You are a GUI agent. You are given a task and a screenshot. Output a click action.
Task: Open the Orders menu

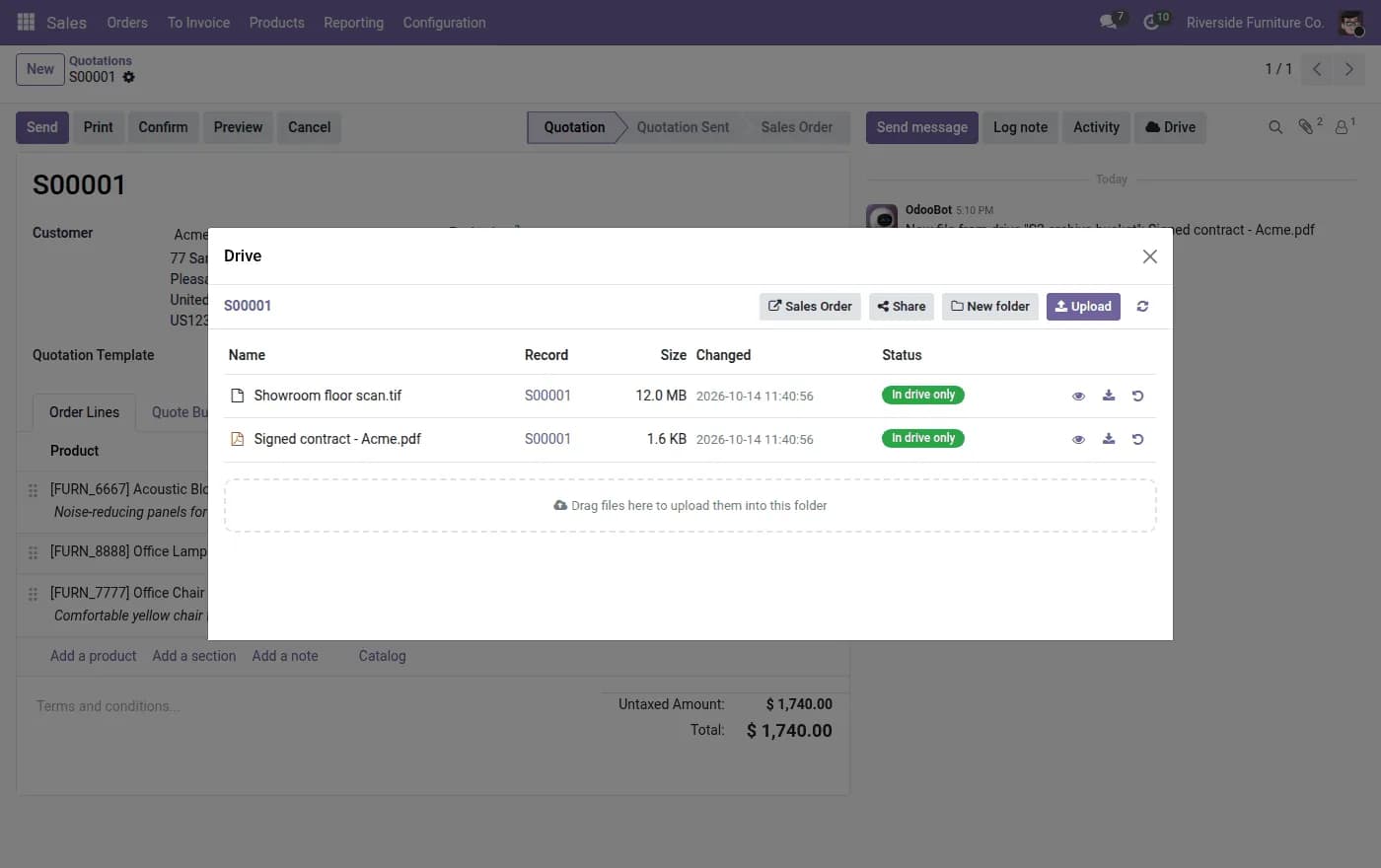127,22
